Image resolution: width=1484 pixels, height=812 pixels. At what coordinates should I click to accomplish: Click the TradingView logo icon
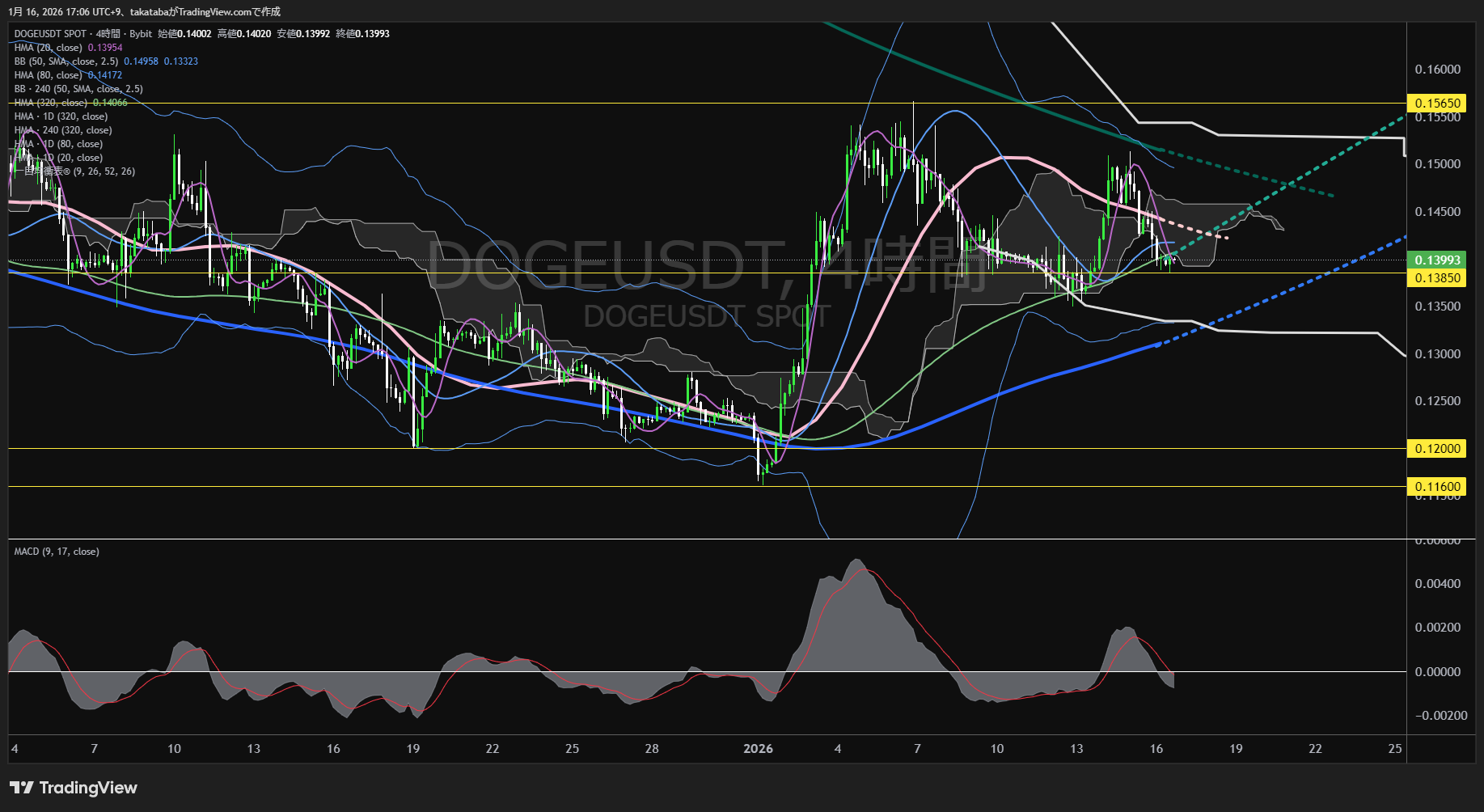click(22, 788)
